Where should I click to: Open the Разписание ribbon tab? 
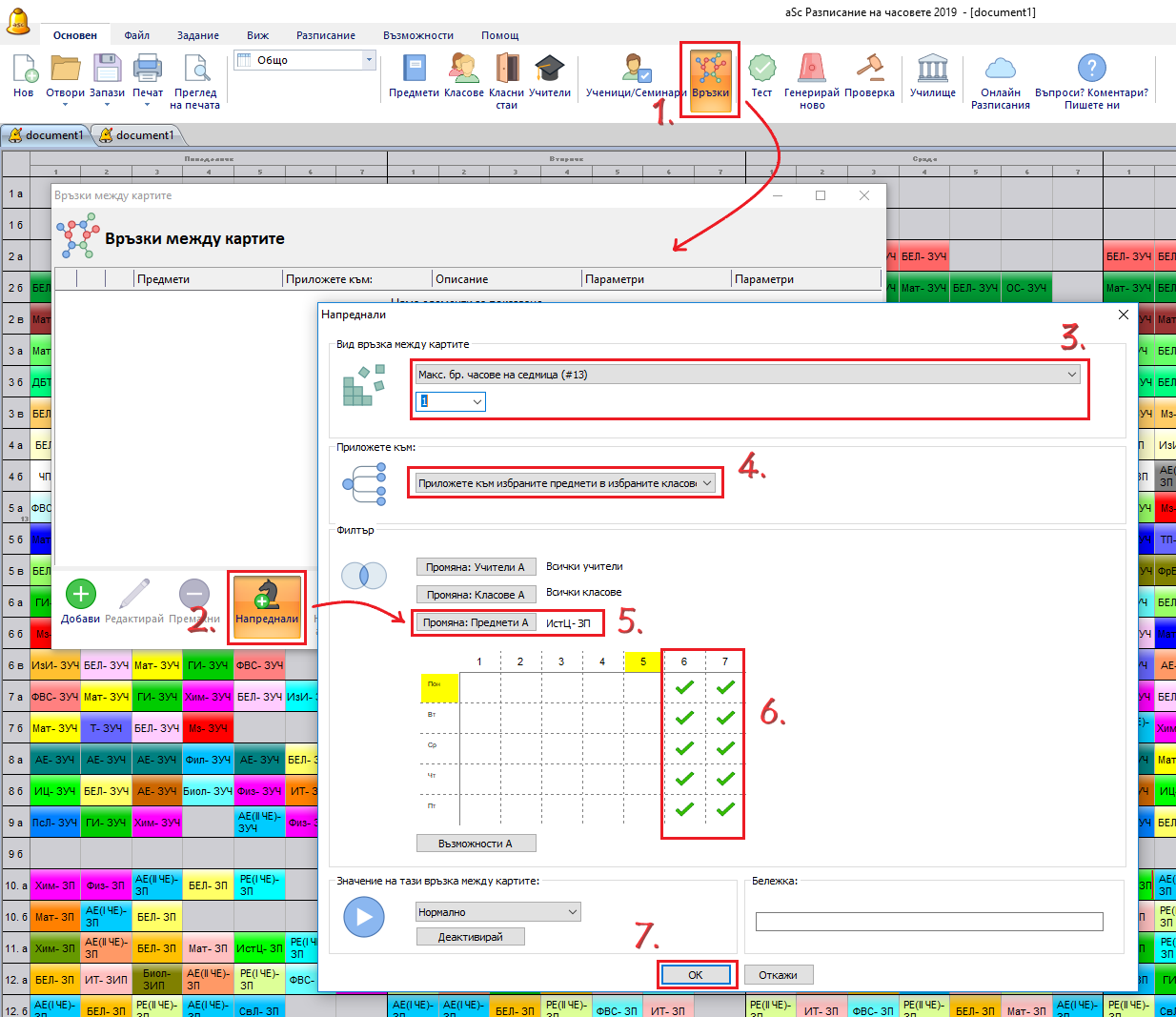(x=325, y=35)
